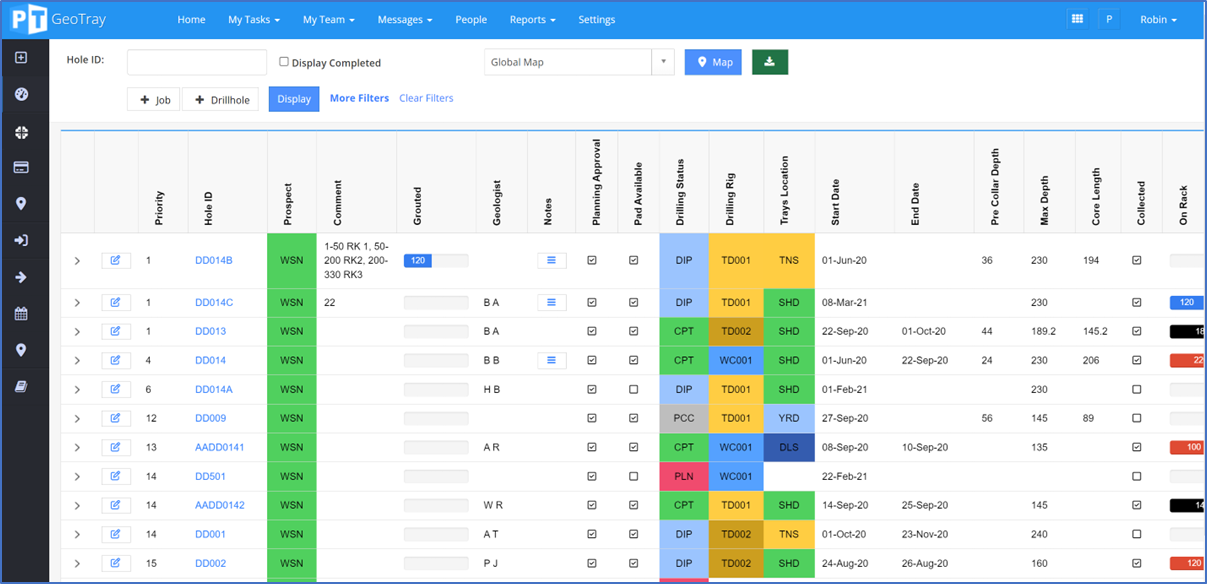Click inside the Hole ID input field

coord(196,61)
